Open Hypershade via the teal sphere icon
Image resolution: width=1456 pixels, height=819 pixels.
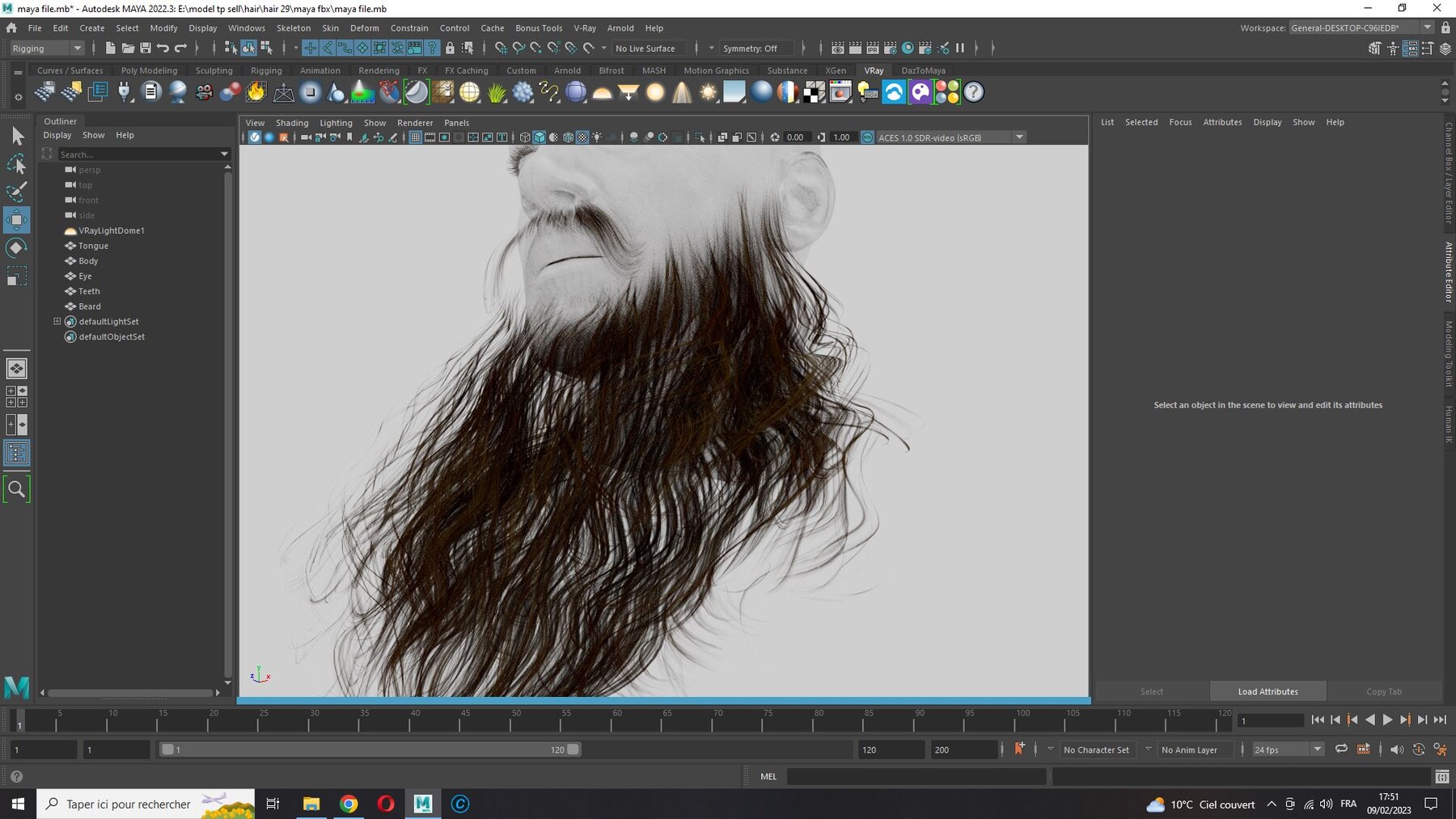908,49
